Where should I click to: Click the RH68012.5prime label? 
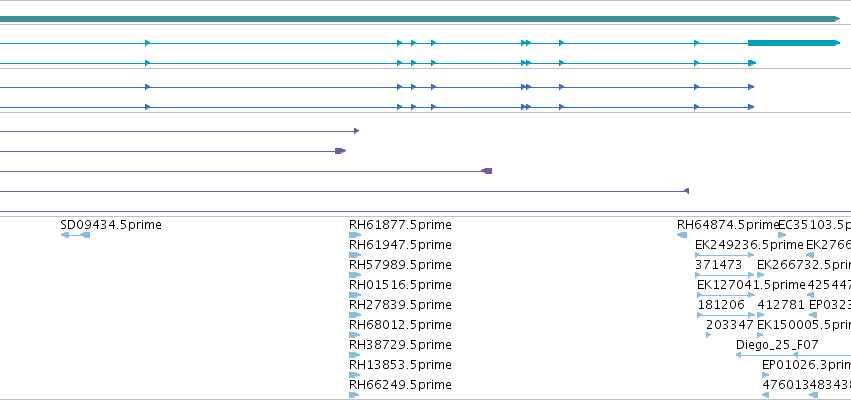coord(400,325)
